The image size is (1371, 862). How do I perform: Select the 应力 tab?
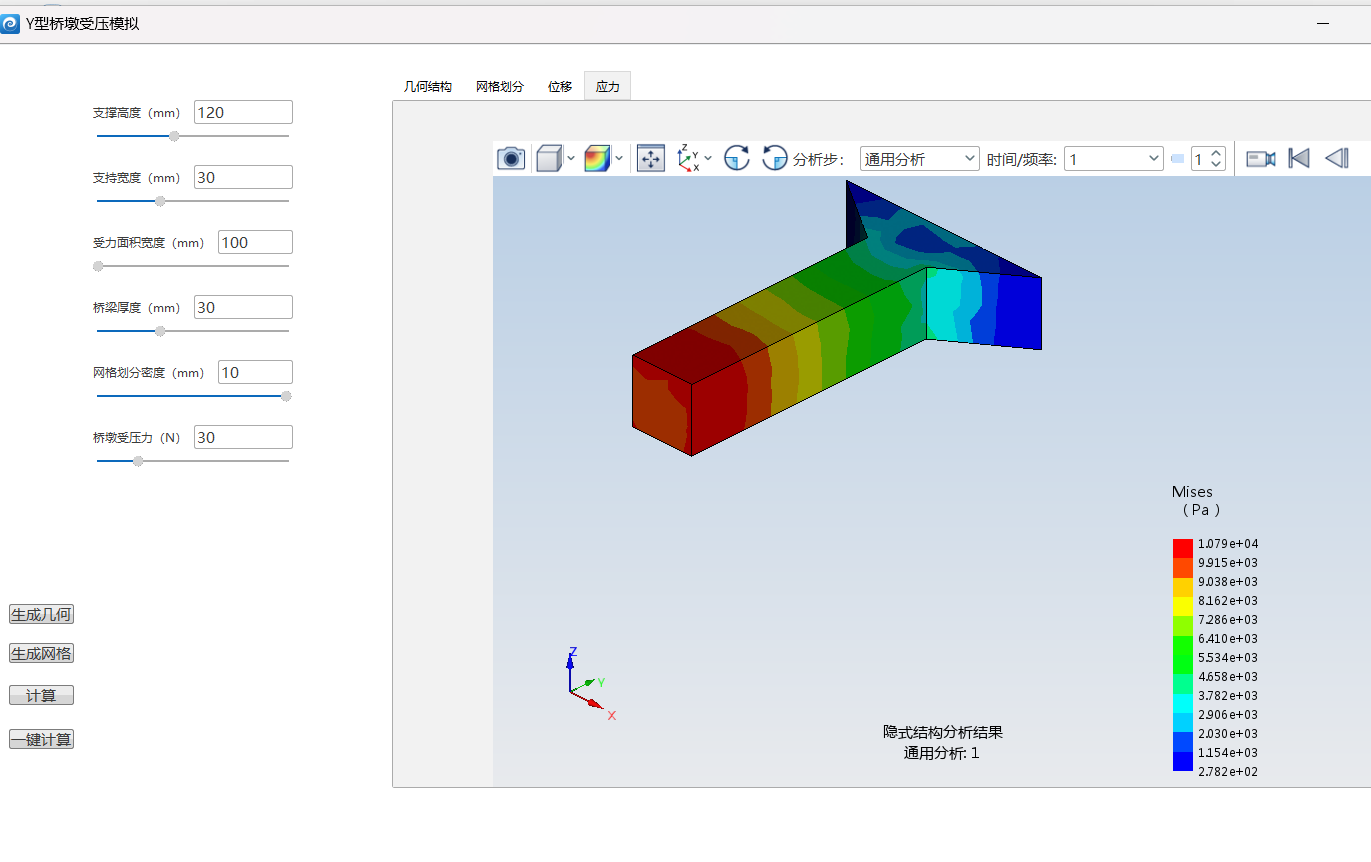(x=608, y=87)
